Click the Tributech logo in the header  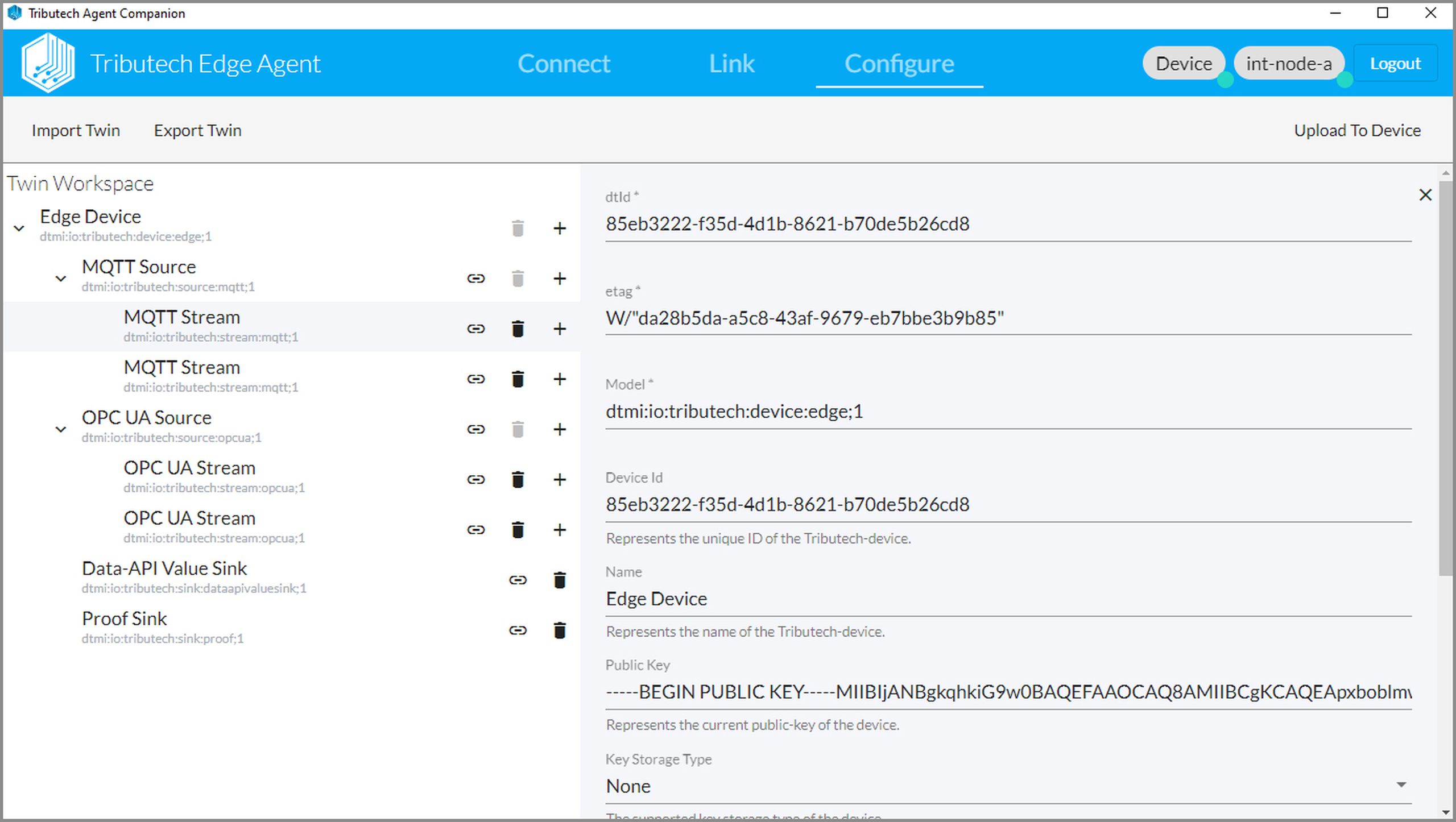(x=48, y=63)
